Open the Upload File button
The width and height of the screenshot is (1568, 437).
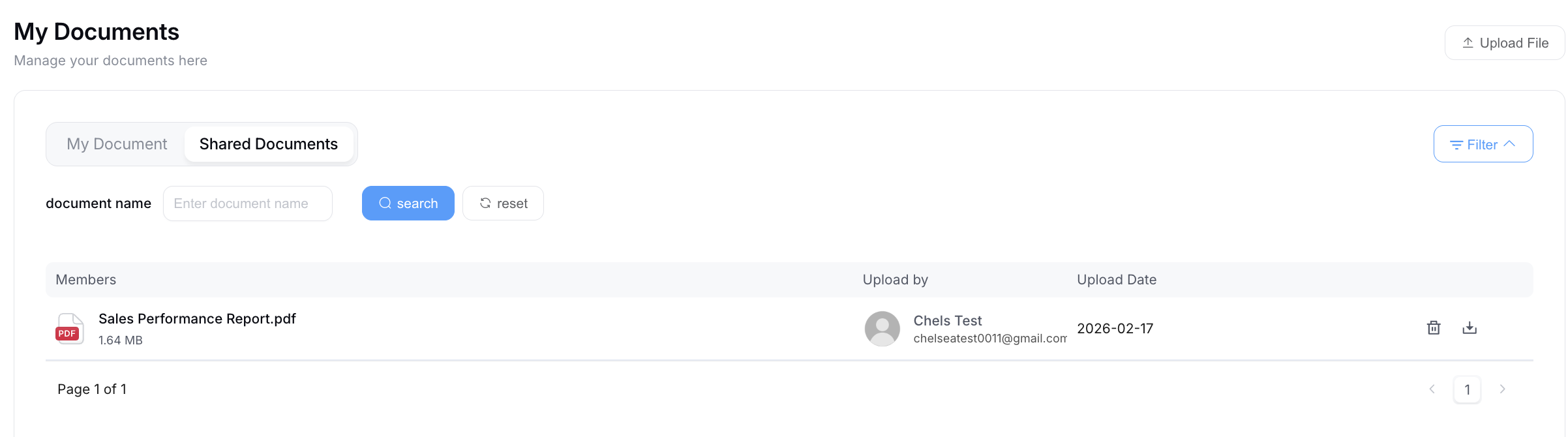point(1505,43)
